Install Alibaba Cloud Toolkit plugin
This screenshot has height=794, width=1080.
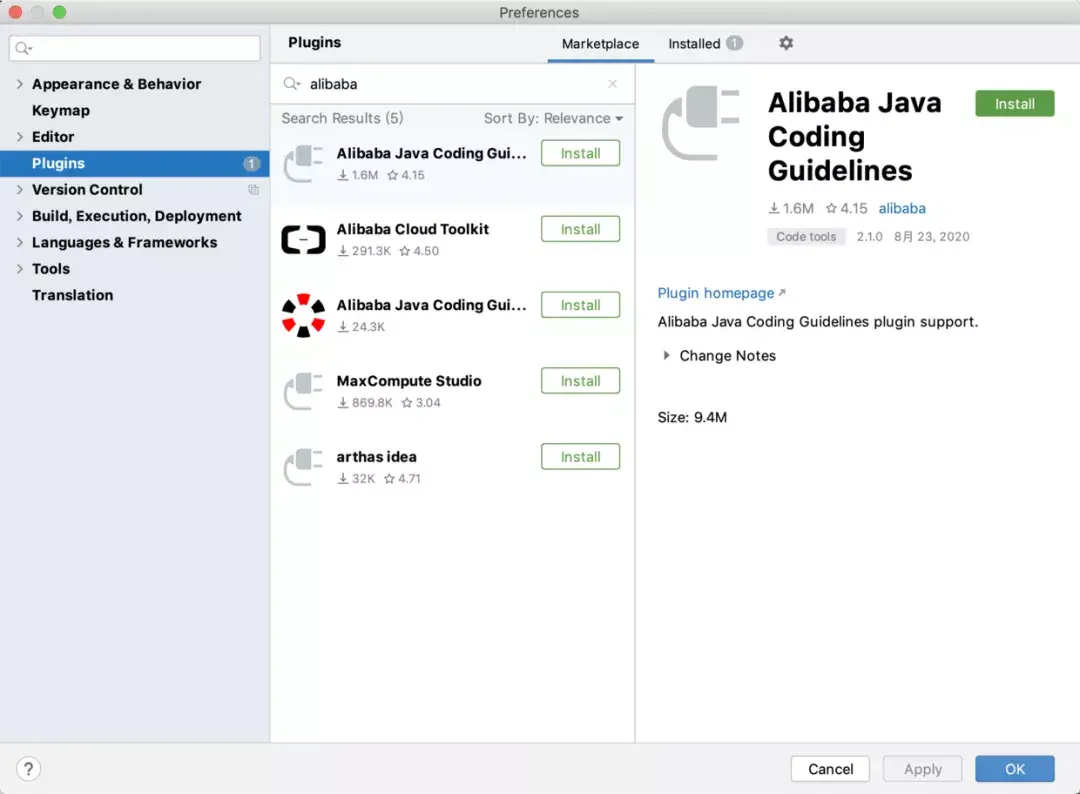point(580,229)
